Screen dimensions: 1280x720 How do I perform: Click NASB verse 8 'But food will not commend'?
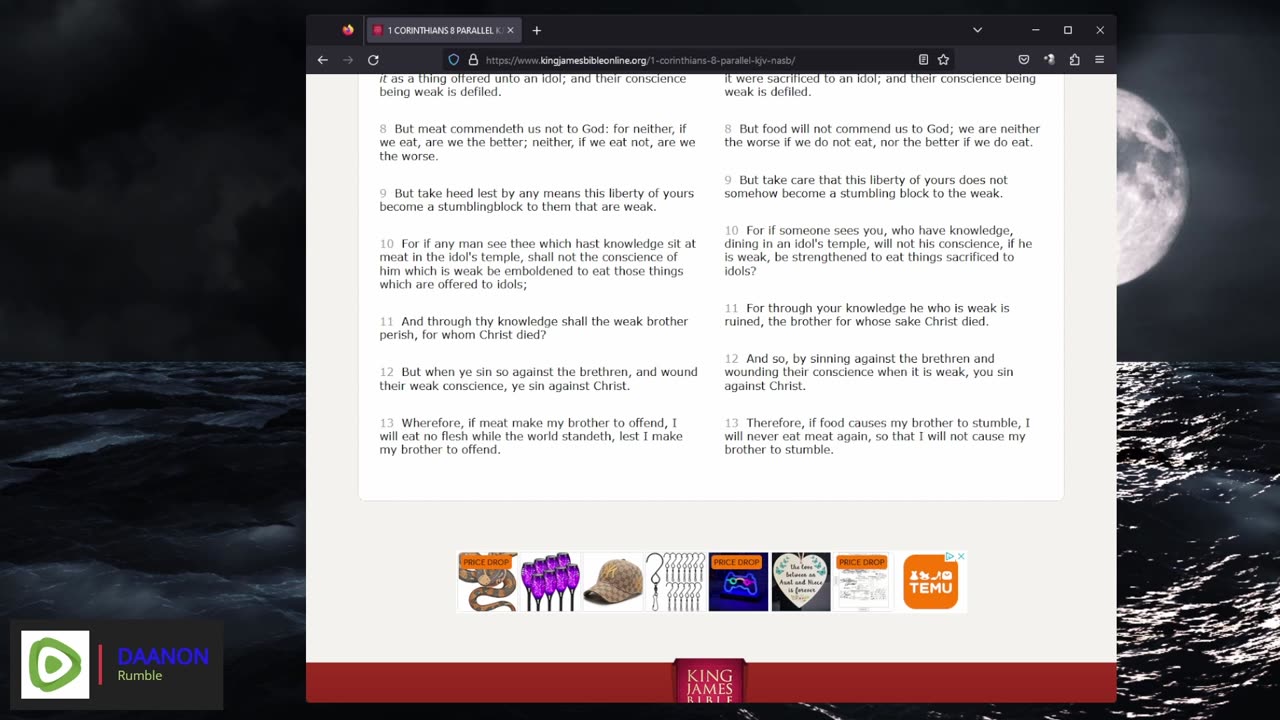(882, 135)
